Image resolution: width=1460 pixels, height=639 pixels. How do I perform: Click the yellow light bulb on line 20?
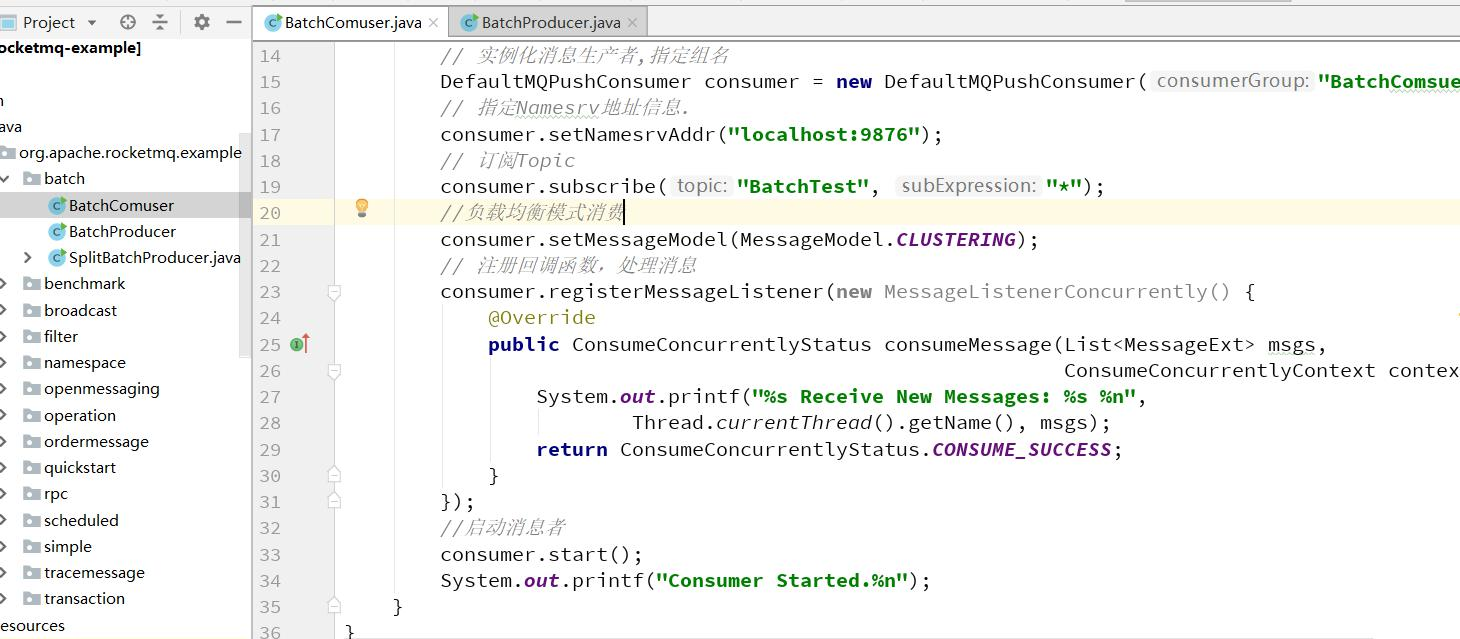point(362,208)
